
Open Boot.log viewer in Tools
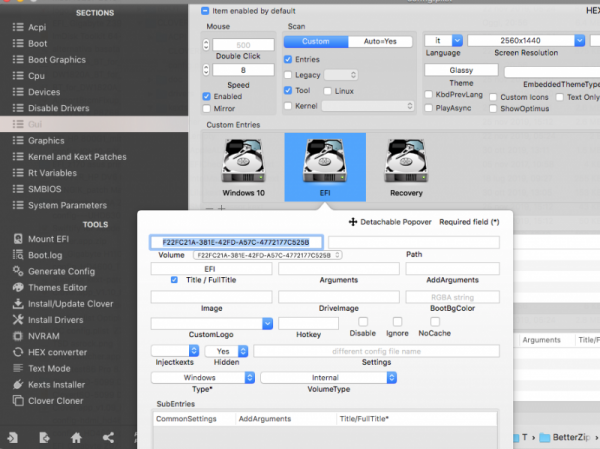click(52, 255)
